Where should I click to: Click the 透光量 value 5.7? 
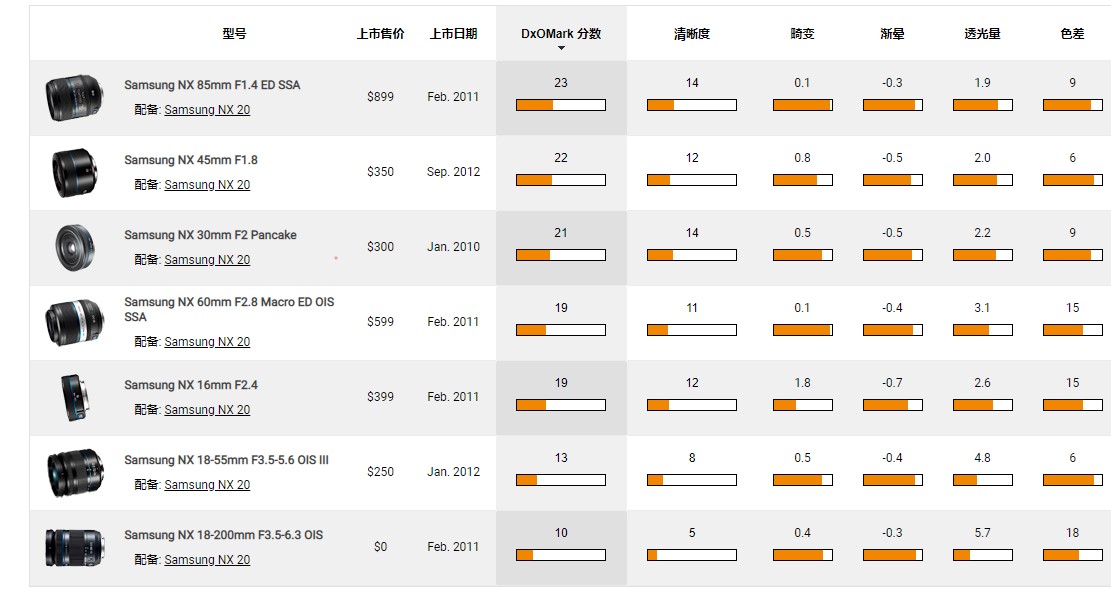(x=982, y=534)
